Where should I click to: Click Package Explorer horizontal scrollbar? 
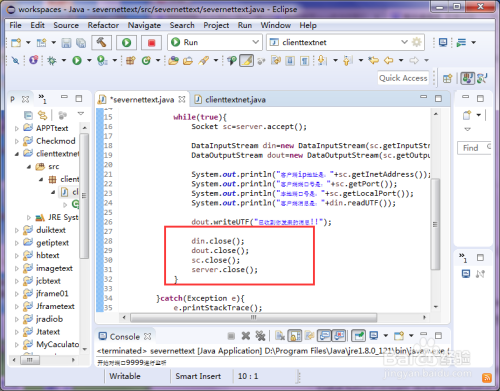click(30, 360)
